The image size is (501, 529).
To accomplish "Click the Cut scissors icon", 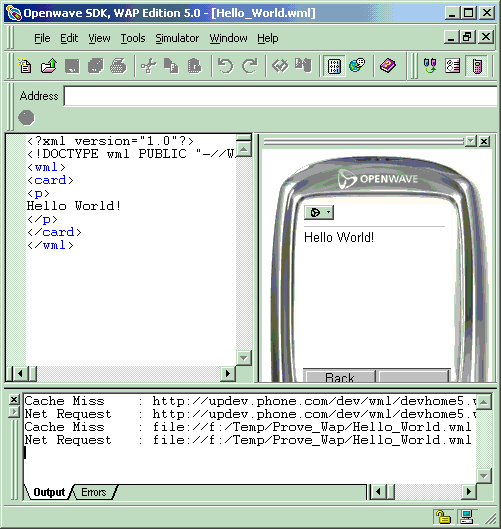I will click(x=149, y=66).
